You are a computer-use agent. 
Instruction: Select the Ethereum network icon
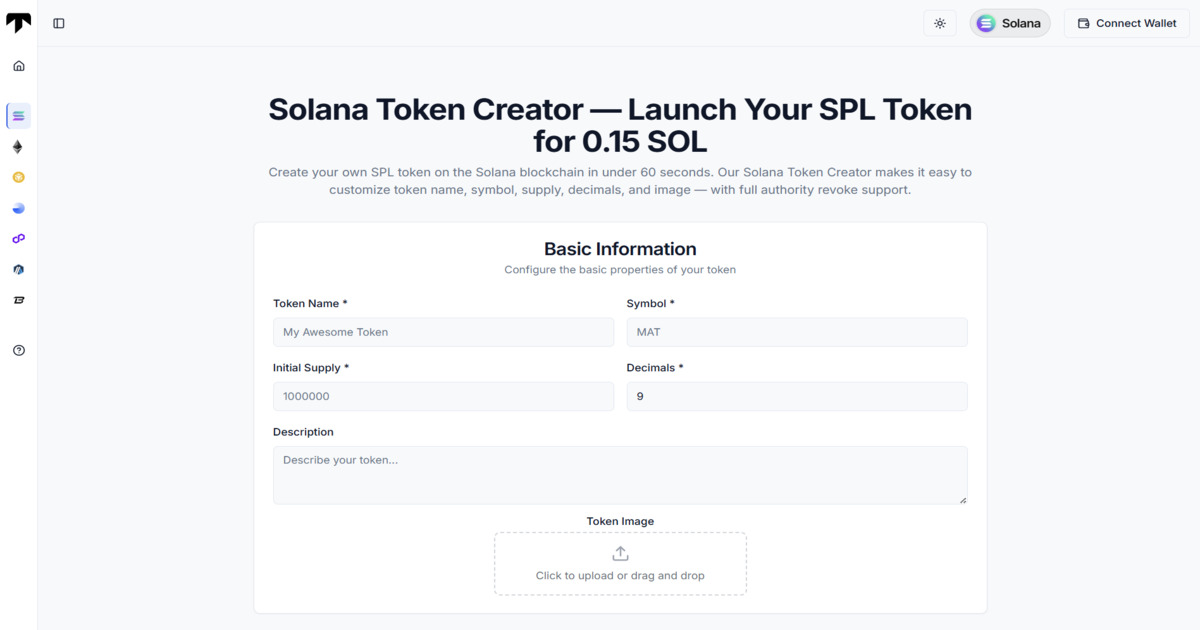(18, 146)
